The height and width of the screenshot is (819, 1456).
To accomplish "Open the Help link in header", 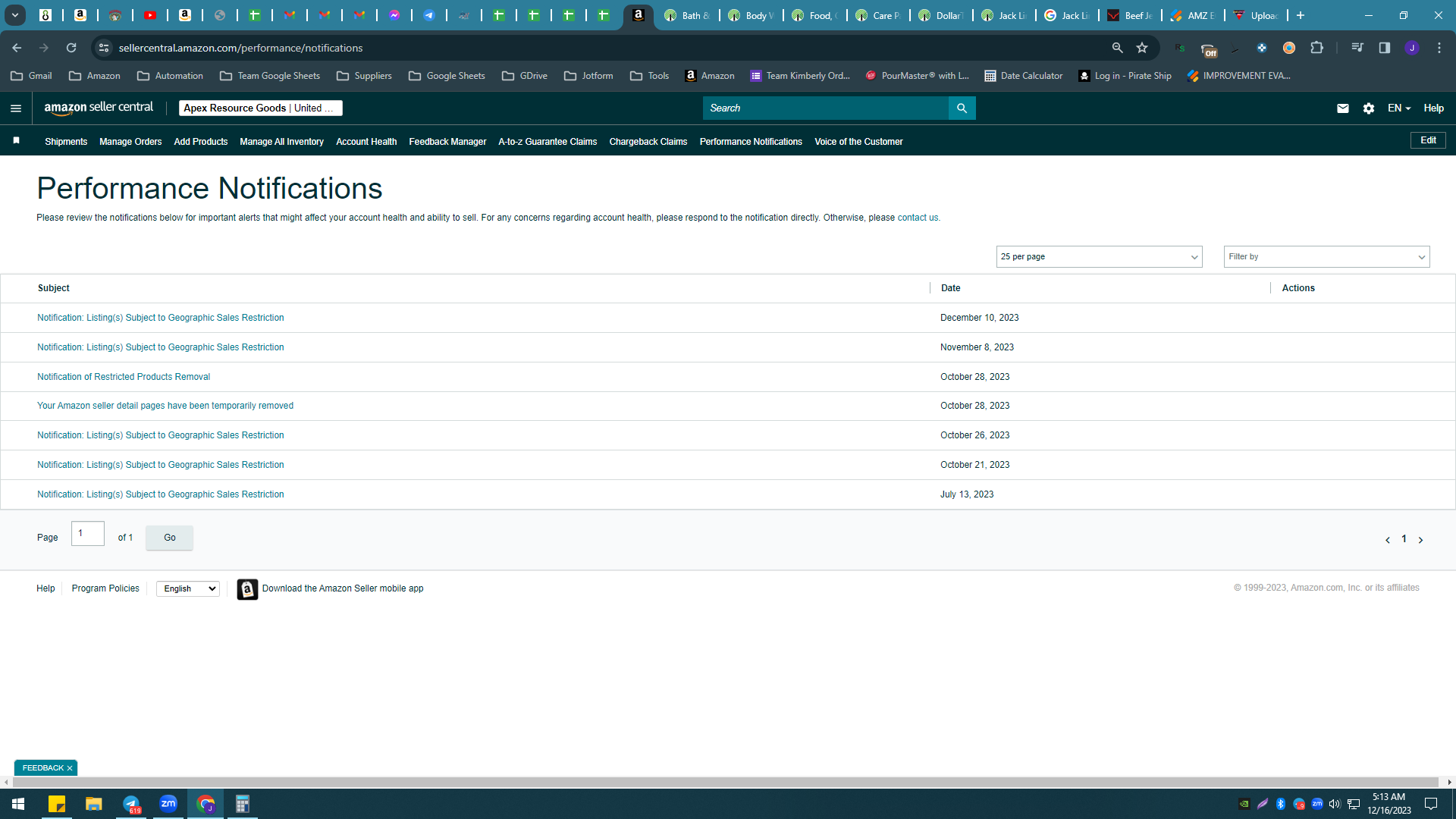I will pos(1433,108).
